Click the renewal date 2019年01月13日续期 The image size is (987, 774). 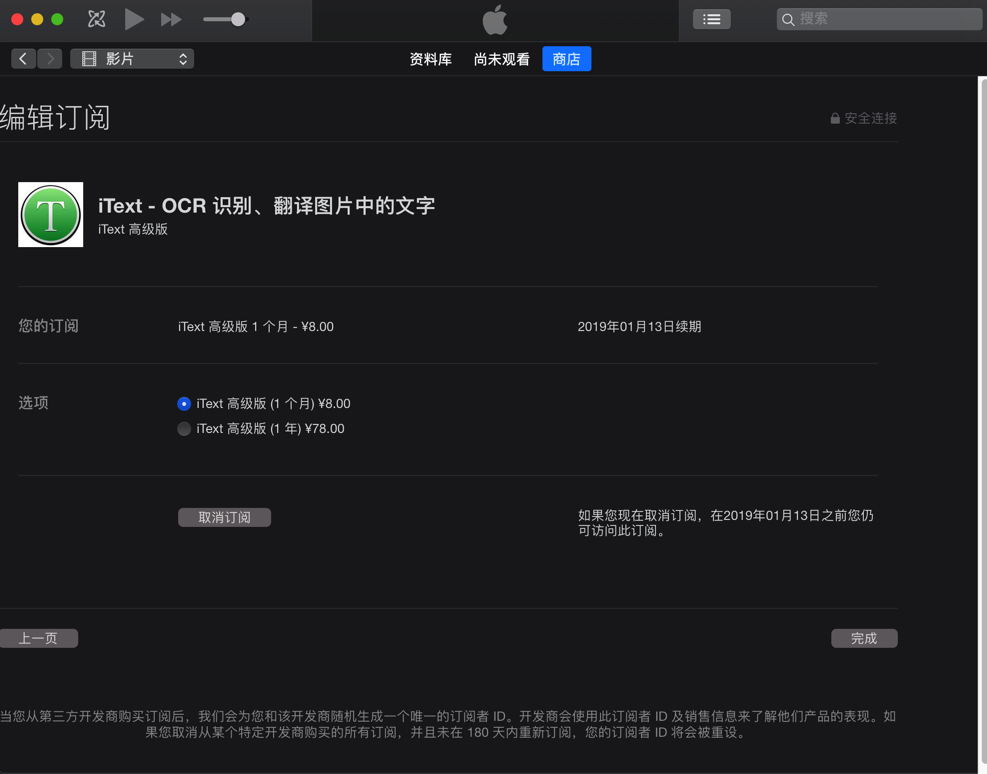(x=639, y=327)
